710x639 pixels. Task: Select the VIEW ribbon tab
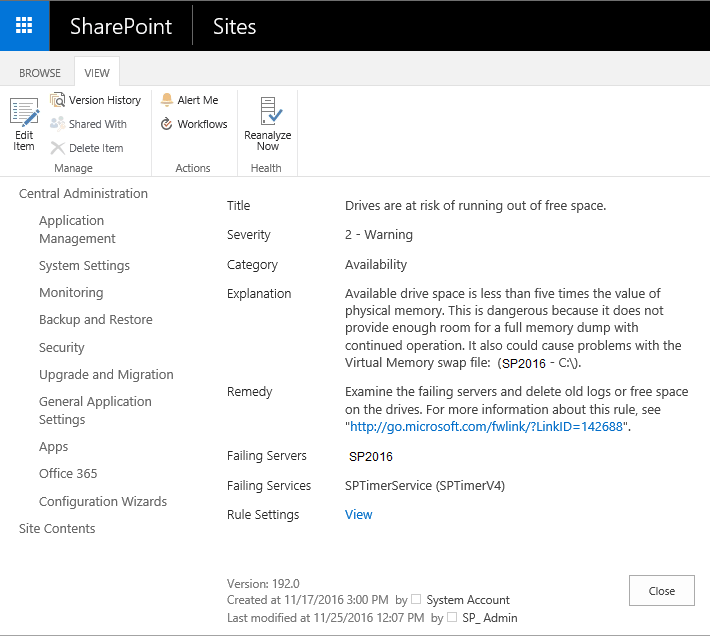[x=97, y=73]
